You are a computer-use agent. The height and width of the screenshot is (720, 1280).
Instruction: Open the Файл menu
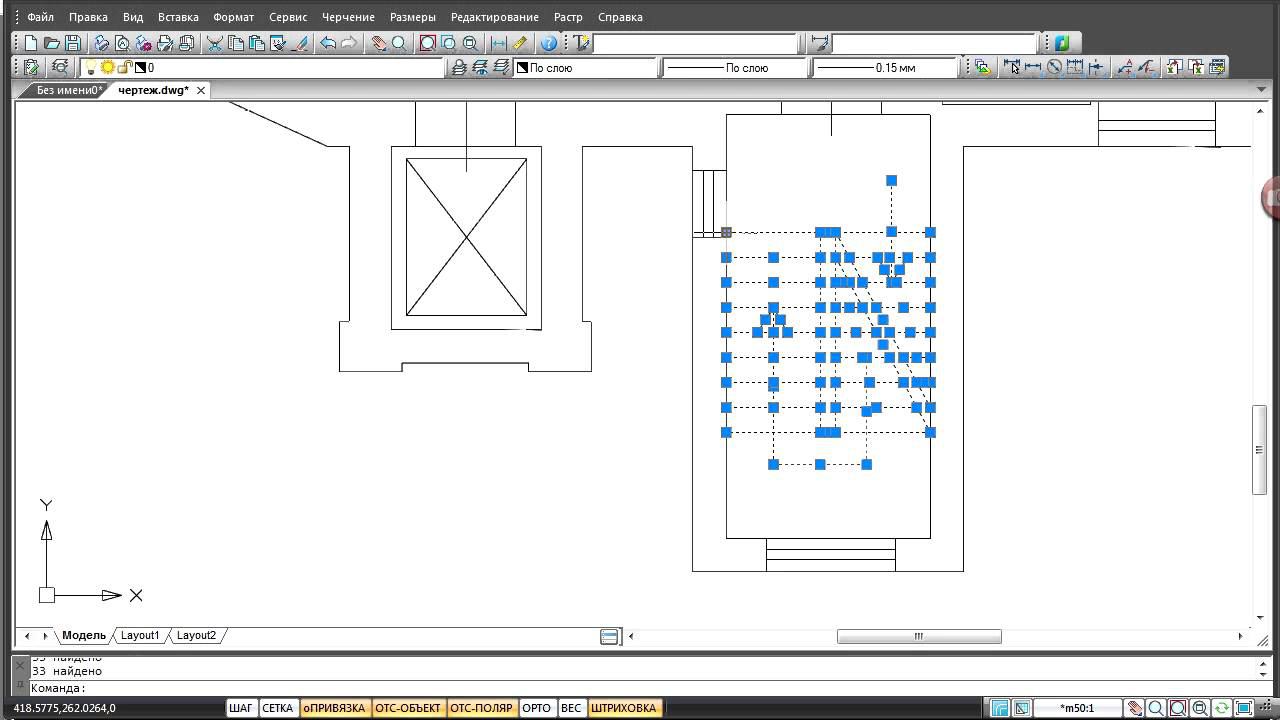tap(41, 17)
